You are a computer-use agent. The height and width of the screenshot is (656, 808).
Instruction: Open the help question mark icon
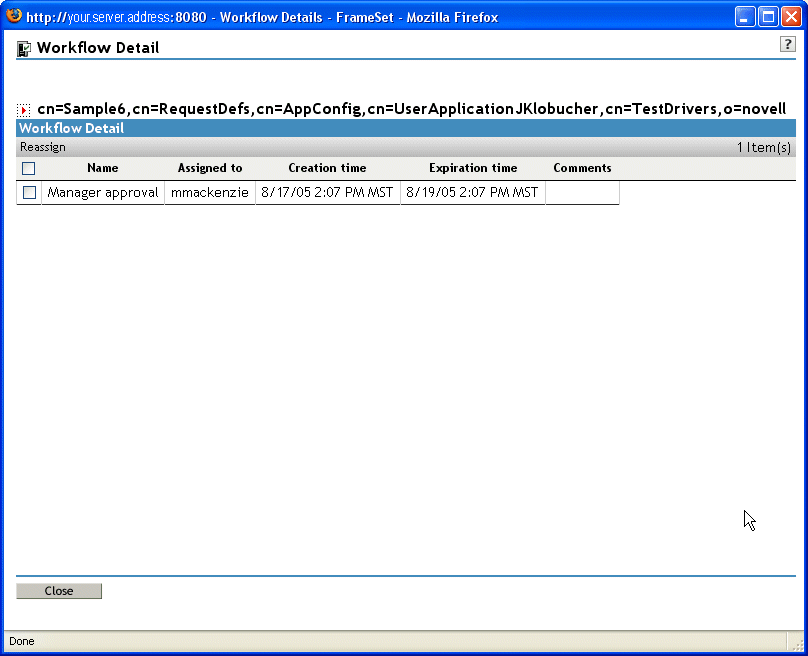point(787,44)
